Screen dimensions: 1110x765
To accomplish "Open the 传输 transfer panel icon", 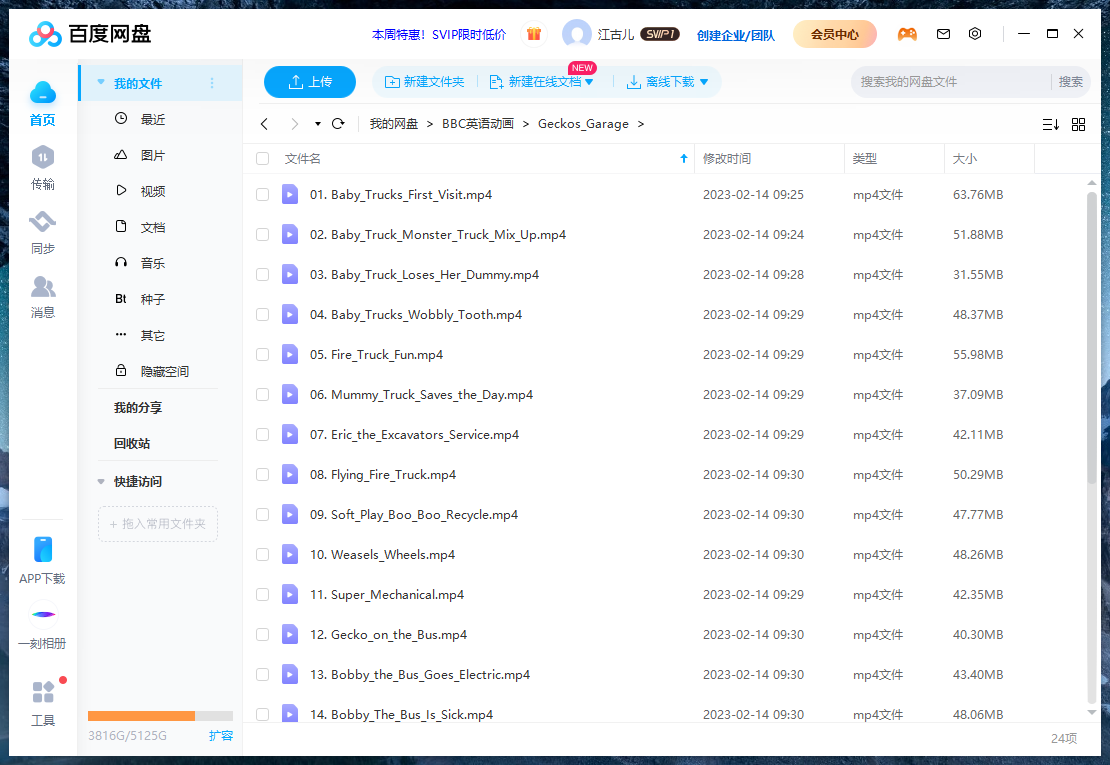I will [42, 158].
